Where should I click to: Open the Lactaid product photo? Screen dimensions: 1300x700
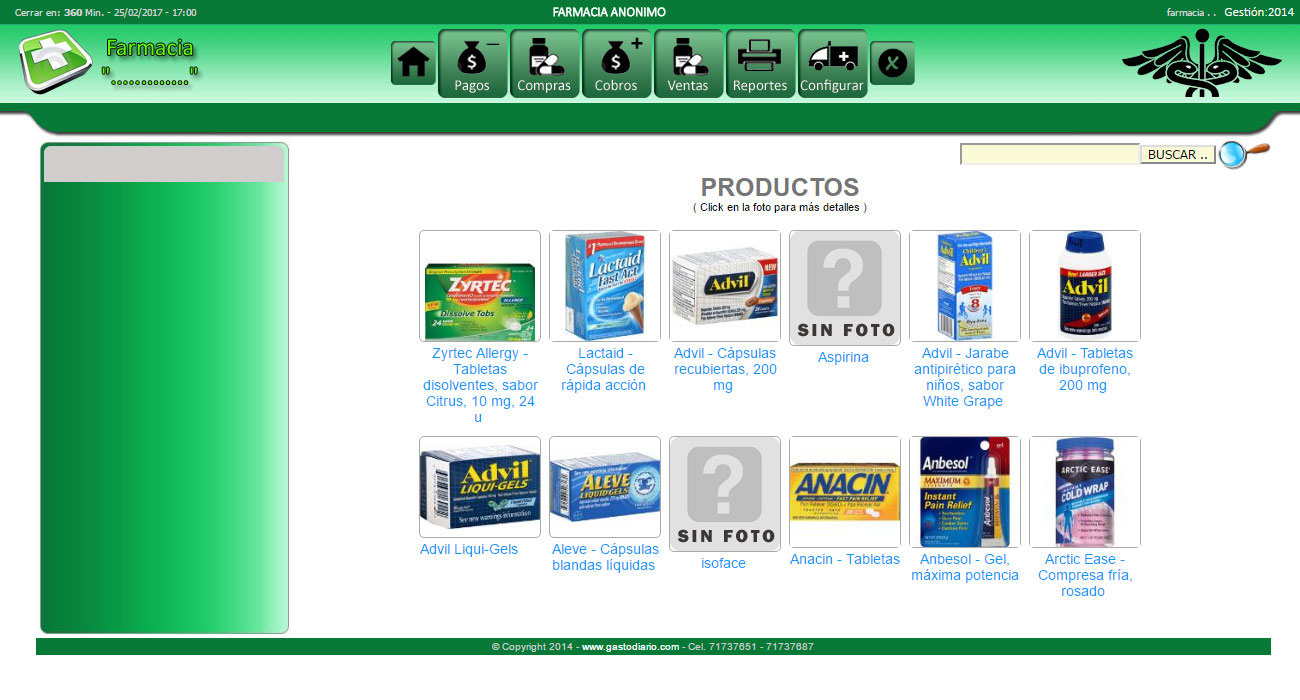[605, 286]
